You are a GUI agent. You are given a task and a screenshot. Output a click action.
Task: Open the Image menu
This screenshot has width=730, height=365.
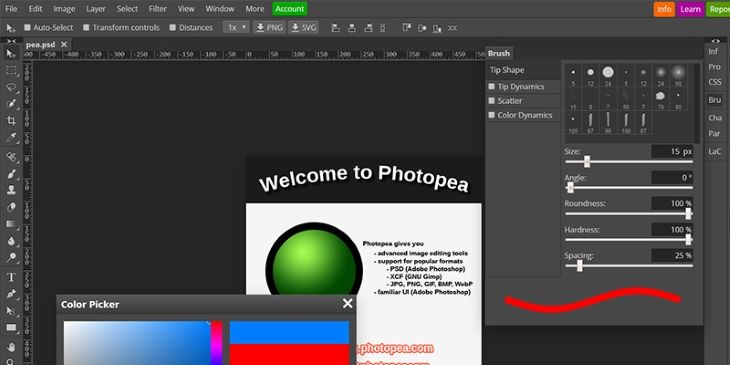pos(64,9)
